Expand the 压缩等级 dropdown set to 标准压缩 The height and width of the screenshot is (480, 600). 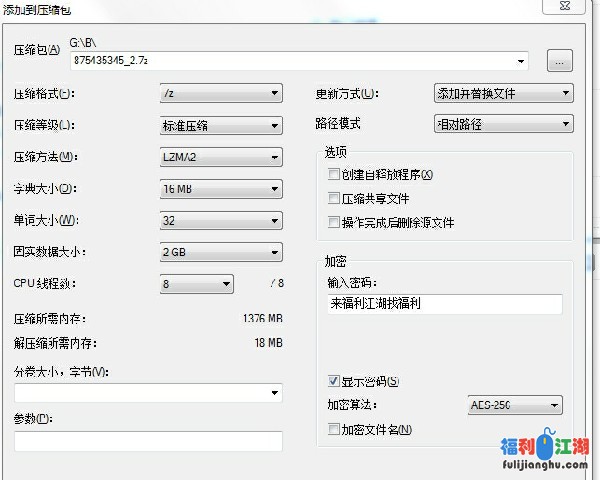221,126
